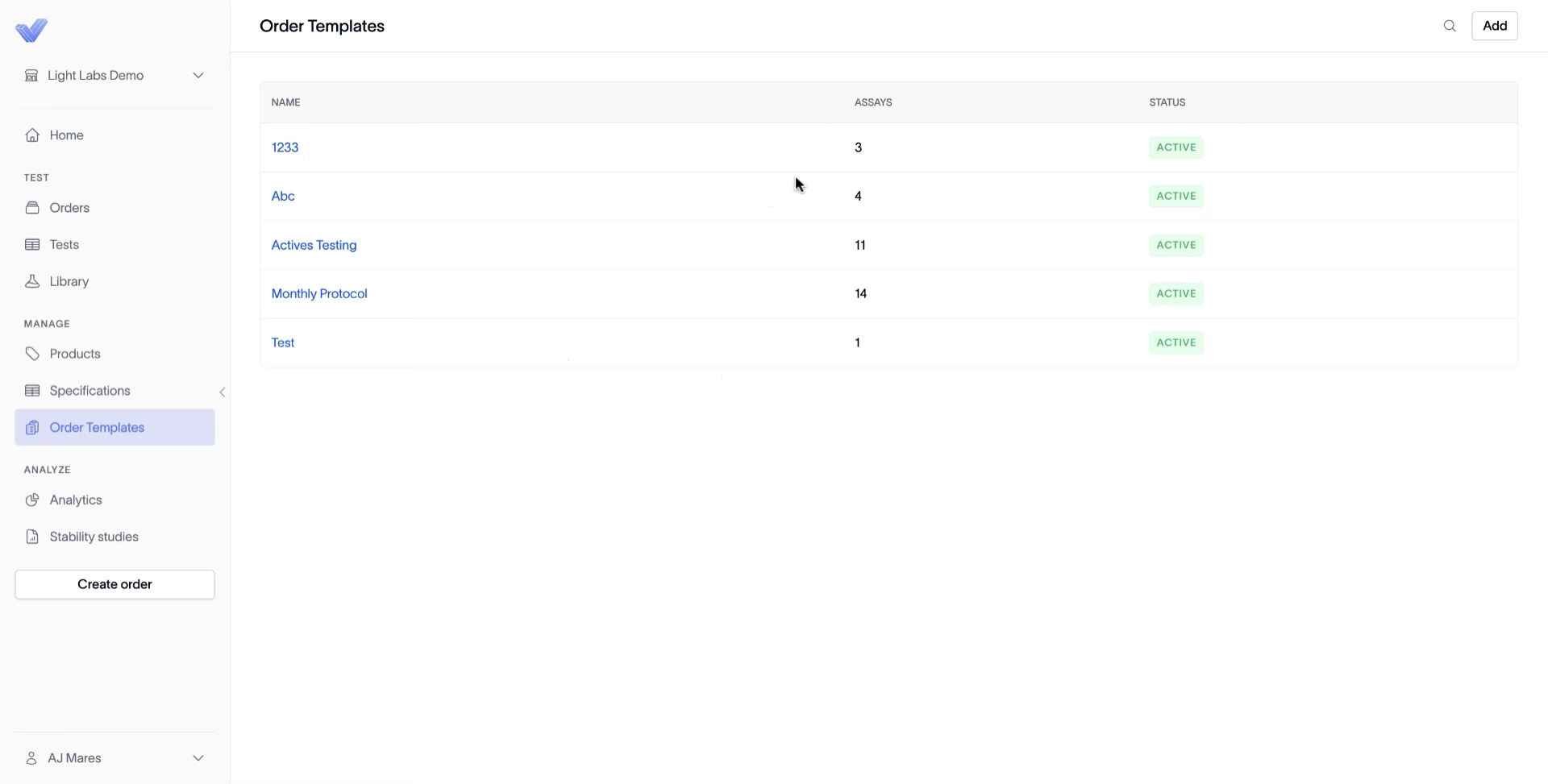Click the Specifications table icon
1548x784 pixels.
pyautogui.click(x=32, y=391)
